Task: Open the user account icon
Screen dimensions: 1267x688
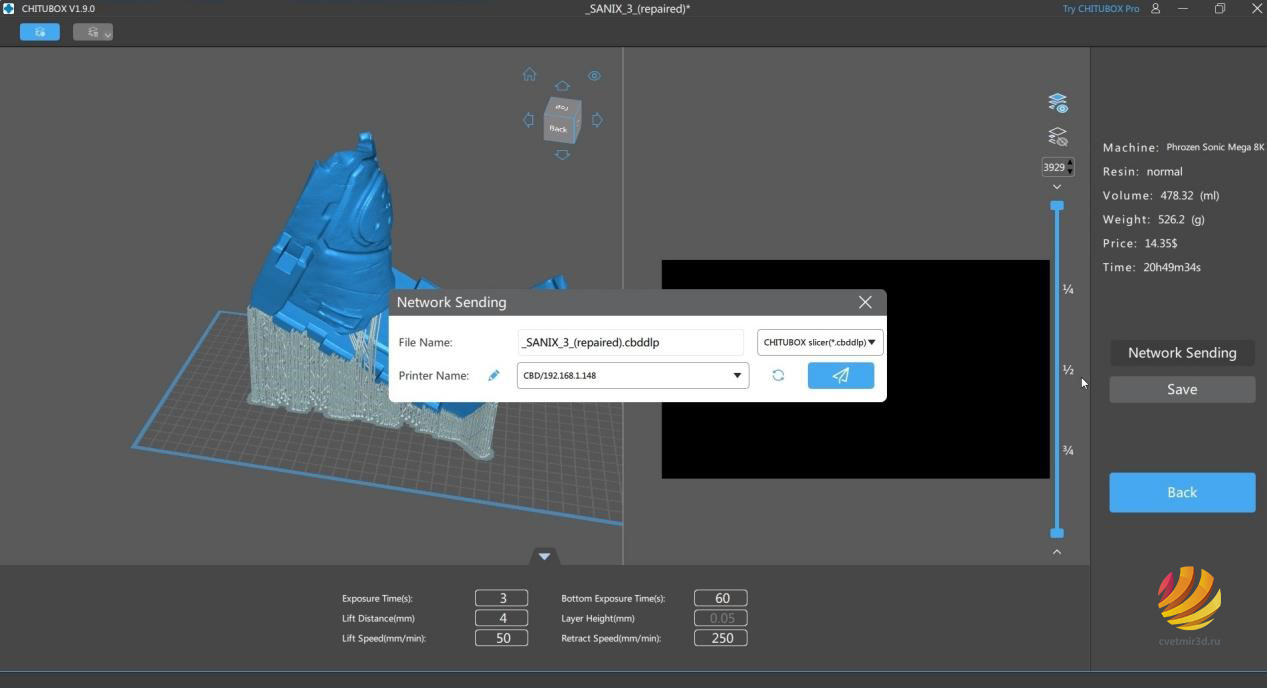Action: coord(1156,8)
